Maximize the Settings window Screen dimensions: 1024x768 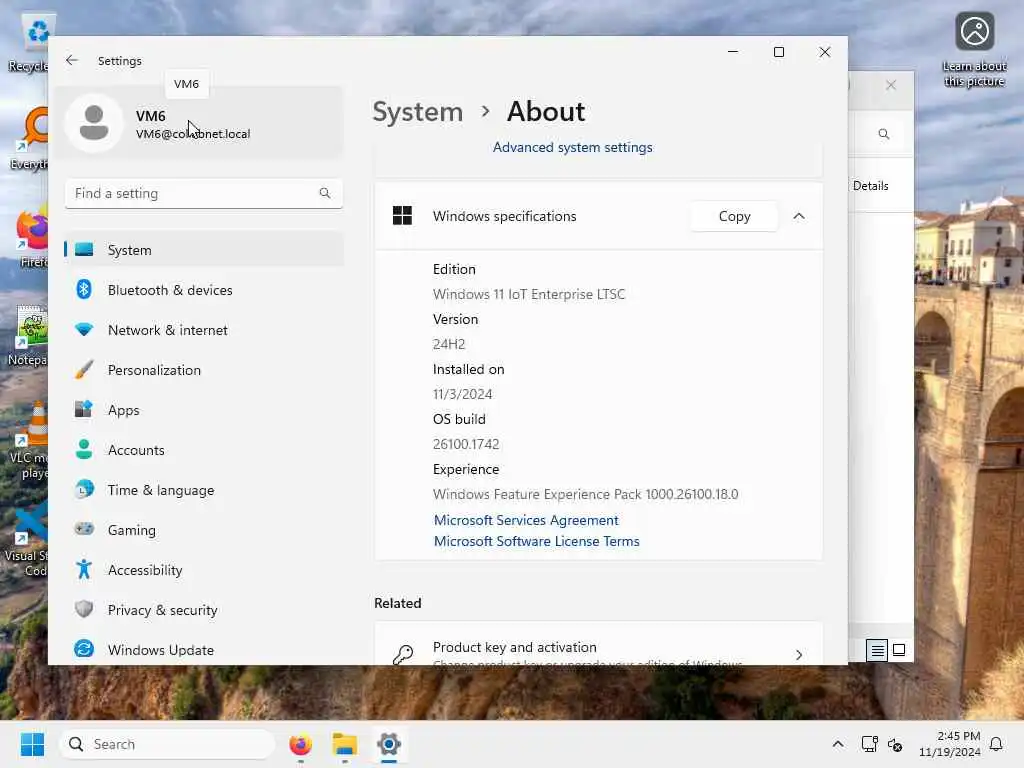(x=778, y=52)
